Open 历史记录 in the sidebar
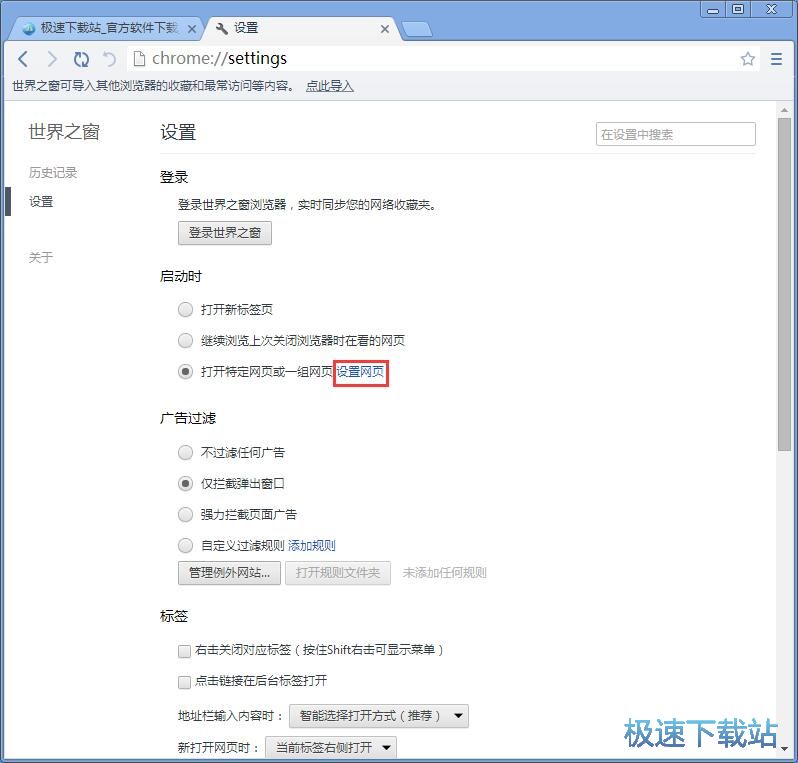Screen dimensions: 798x763 tap(53, 173)
